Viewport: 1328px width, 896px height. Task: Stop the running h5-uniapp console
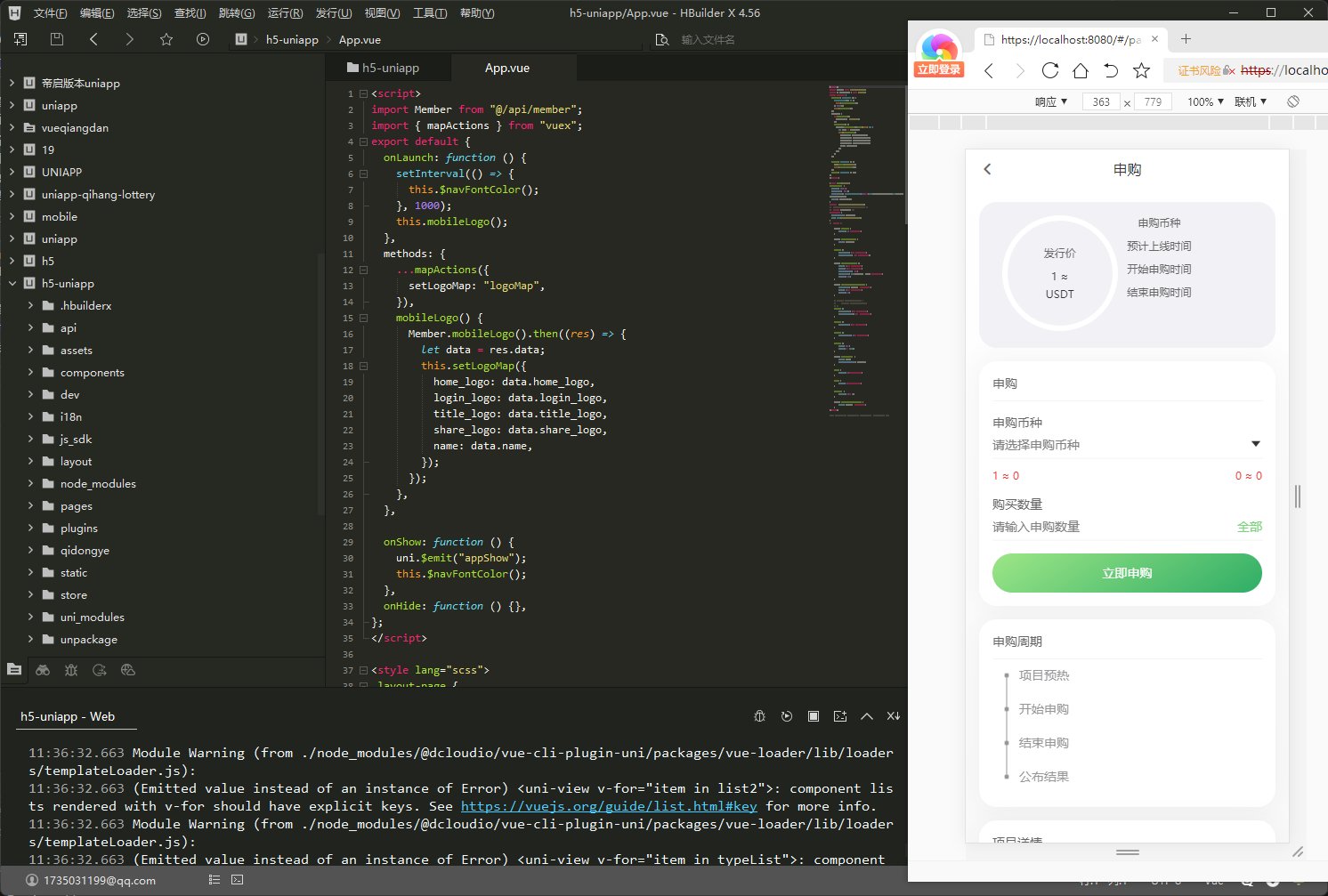814,716
